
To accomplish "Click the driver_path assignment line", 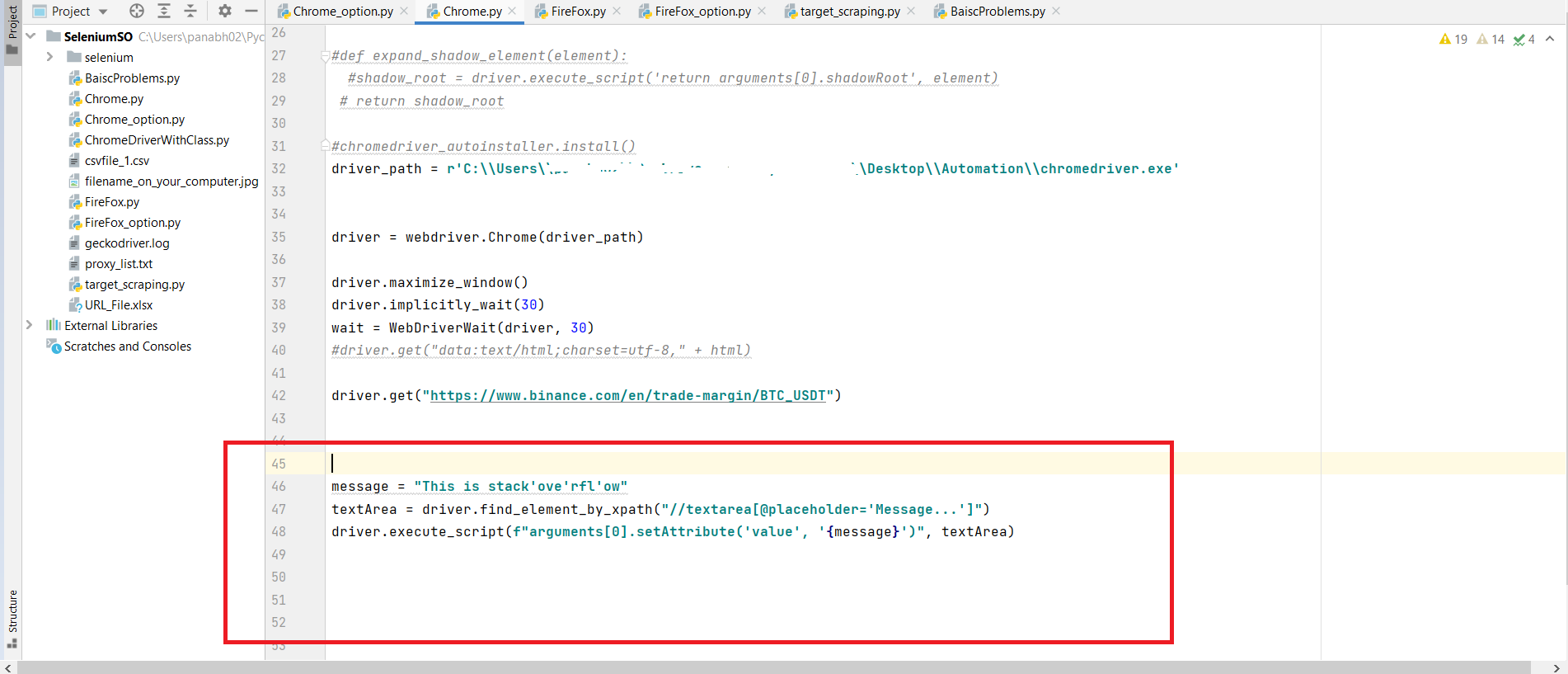I will click(755, 168).
